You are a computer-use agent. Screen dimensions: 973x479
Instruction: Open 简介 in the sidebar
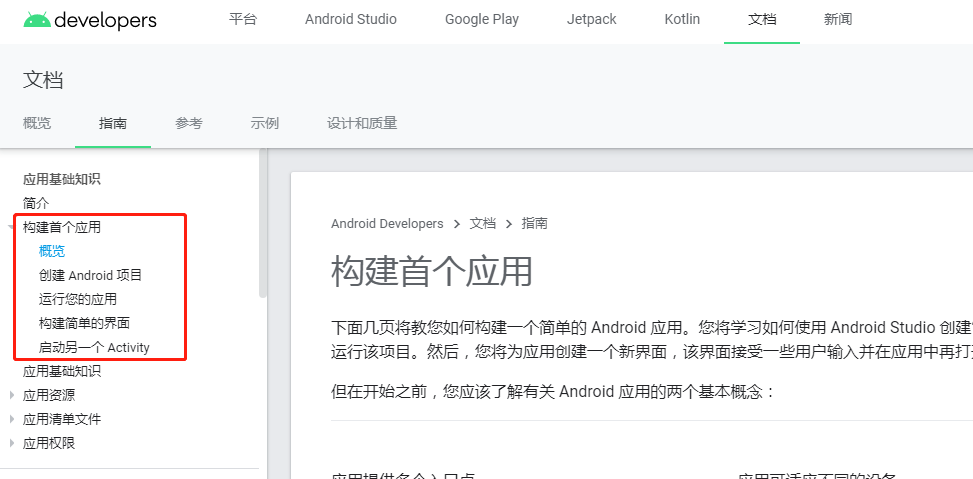[x=36, y=204]
